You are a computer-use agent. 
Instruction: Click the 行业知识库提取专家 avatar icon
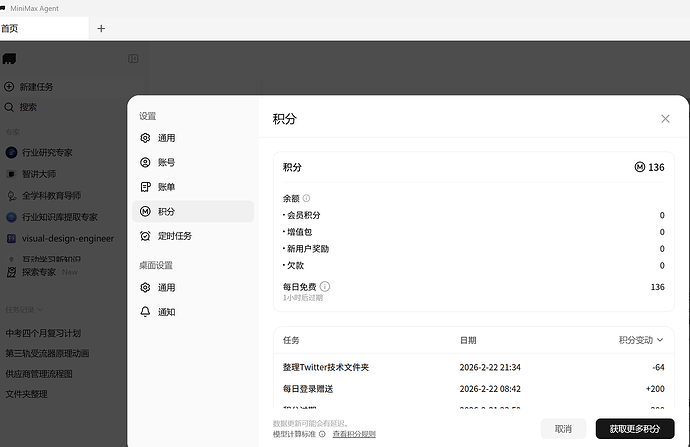[x=11, y=217]
